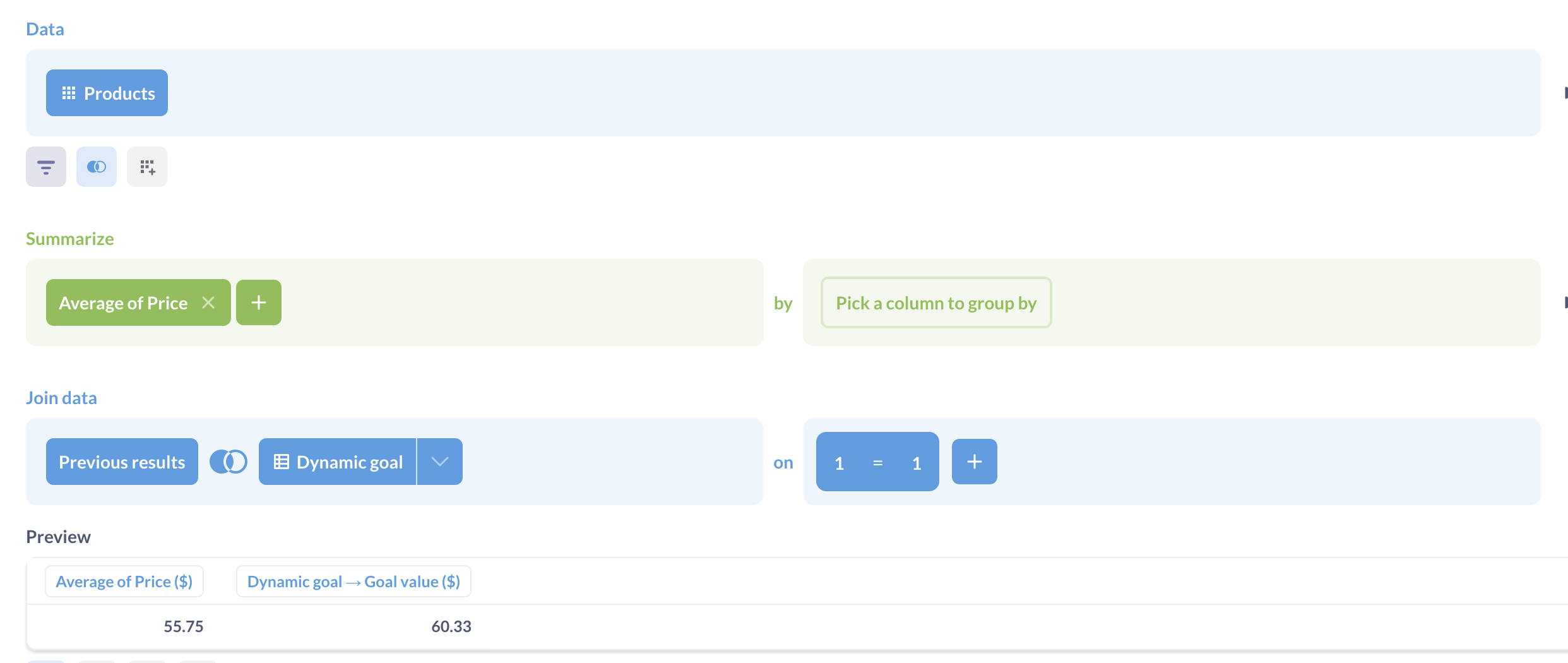Click the plus to add another join condition
1568x663 pixels.
coord(974,461)
